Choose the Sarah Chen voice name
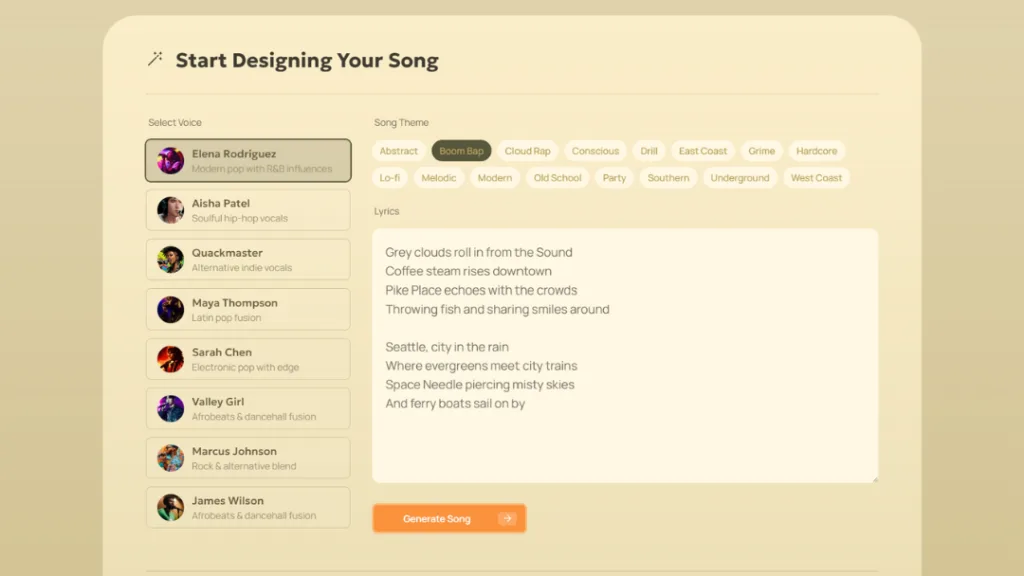Image resolution: width=1024 pixels, height=576 pixels. [221, 352]
